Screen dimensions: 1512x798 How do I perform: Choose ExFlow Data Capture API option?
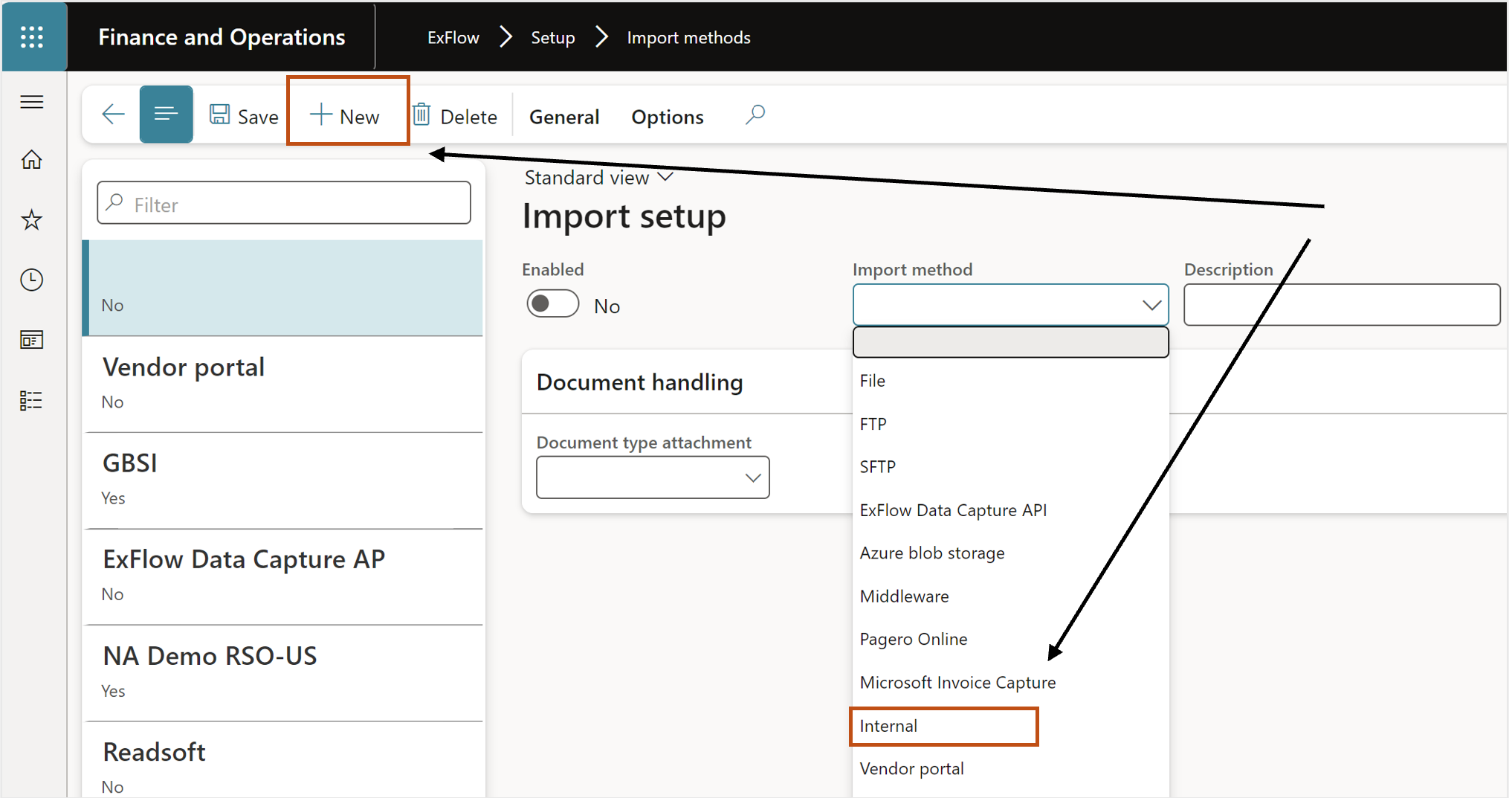1010,510
